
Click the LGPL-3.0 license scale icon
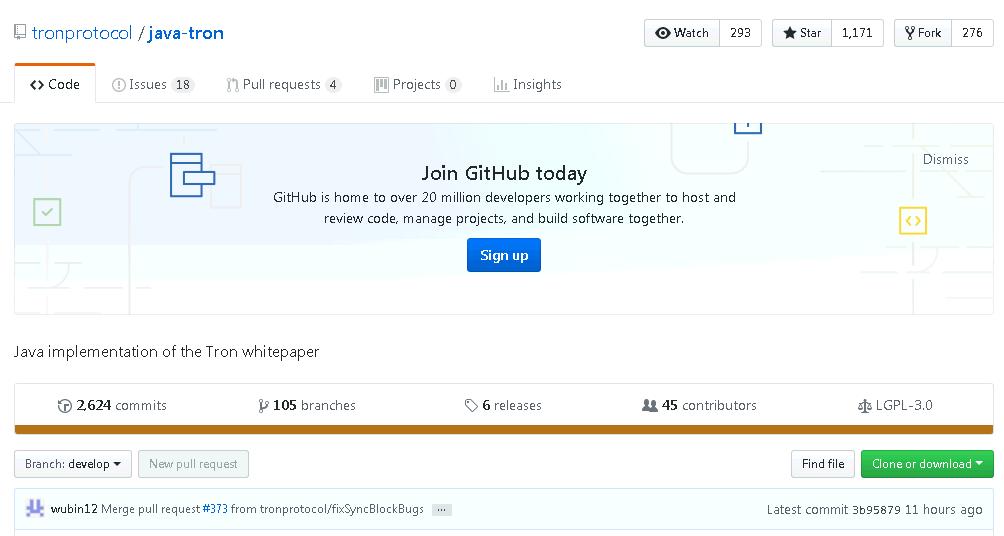tap(864, 406)
